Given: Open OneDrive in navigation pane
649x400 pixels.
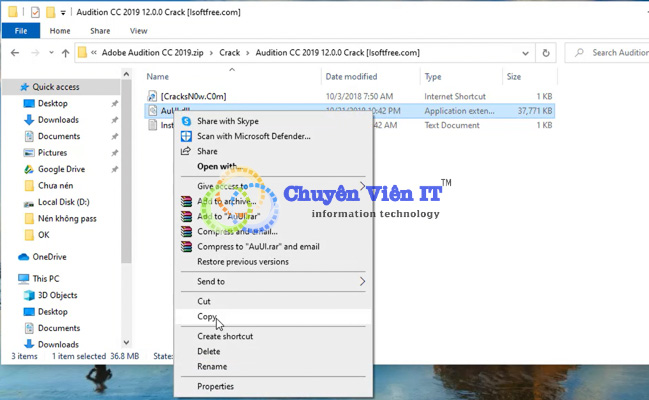Looking at the screenshot, I should [x=49, y=257].
